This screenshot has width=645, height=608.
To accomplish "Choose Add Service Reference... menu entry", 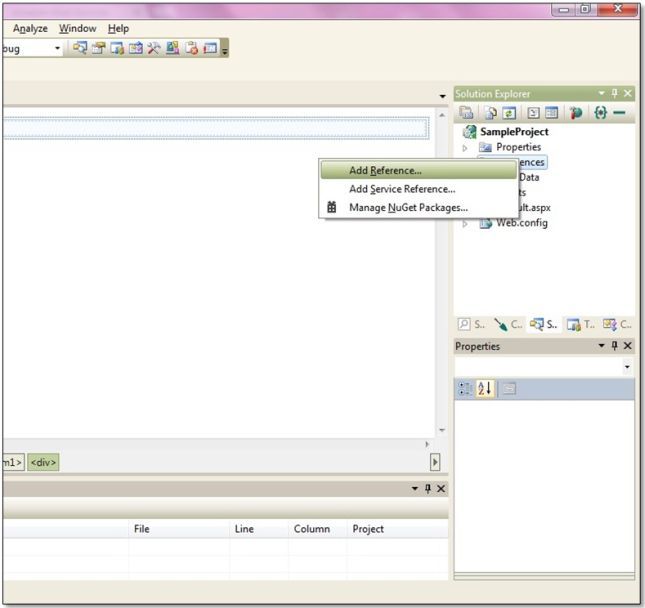I will (418, 189).
